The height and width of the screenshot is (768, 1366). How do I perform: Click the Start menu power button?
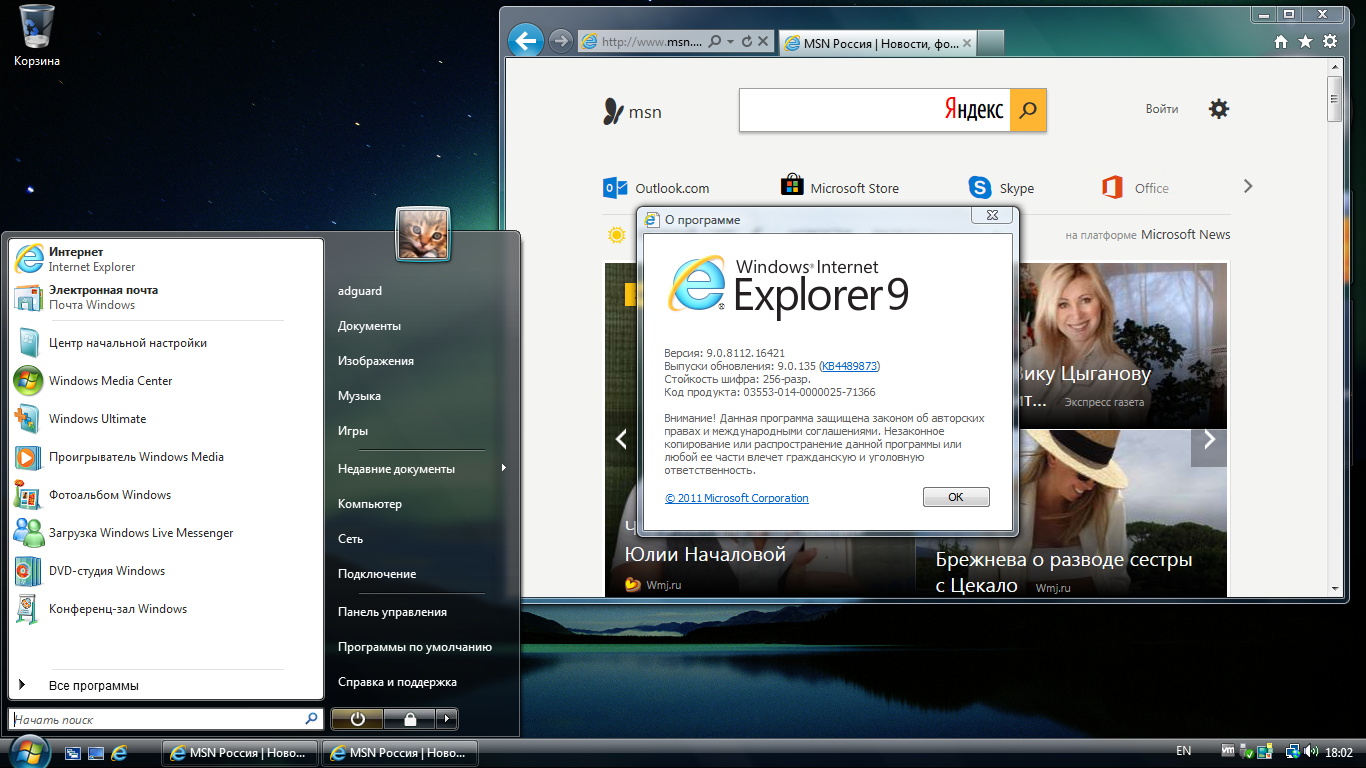(357, 718)
